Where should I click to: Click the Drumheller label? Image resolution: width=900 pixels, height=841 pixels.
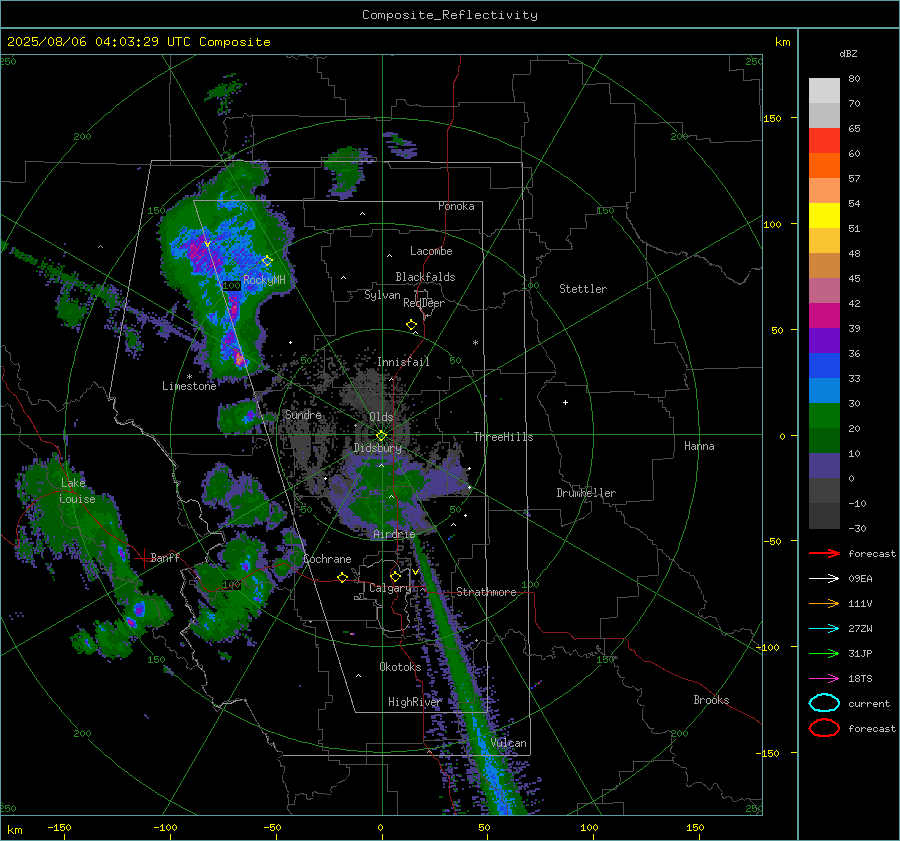coord(586,493)
